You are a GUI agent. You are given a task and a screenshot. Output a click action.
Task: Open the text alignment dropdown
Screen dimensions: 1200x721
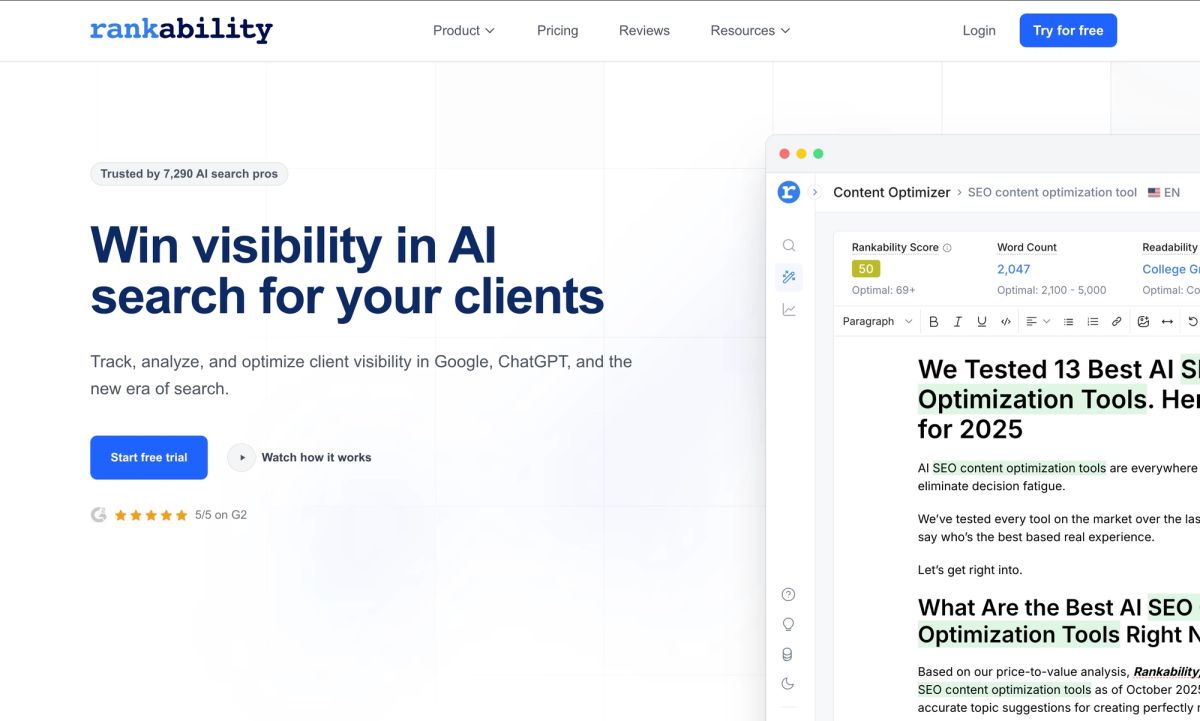(x=1038, y=321)
